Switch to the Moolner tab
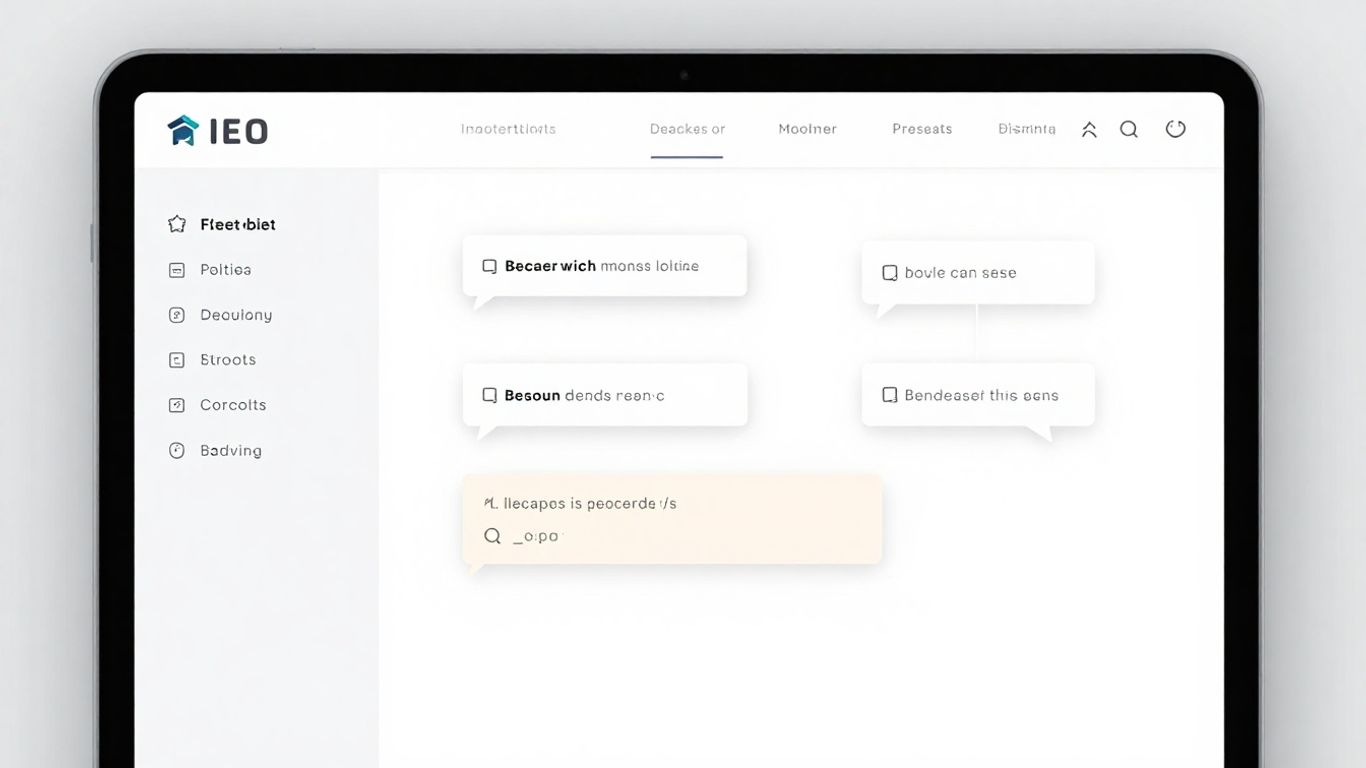 [x=807, y=129]
